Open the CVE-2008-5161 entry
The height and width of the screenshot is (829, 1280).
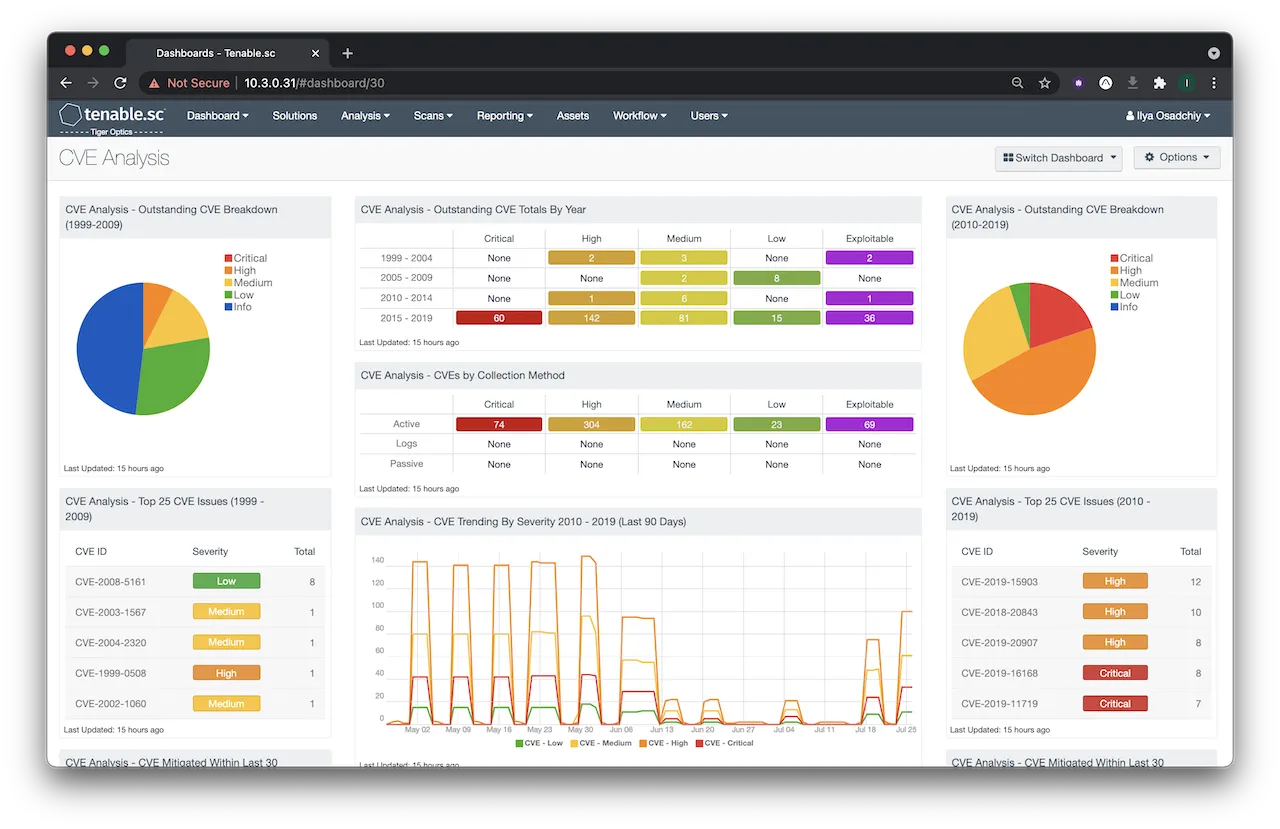110,581
